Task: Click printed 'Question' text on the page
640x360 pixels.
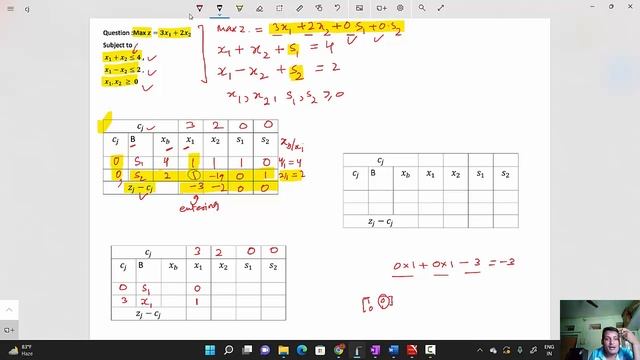Action: [x=116, y=33]
